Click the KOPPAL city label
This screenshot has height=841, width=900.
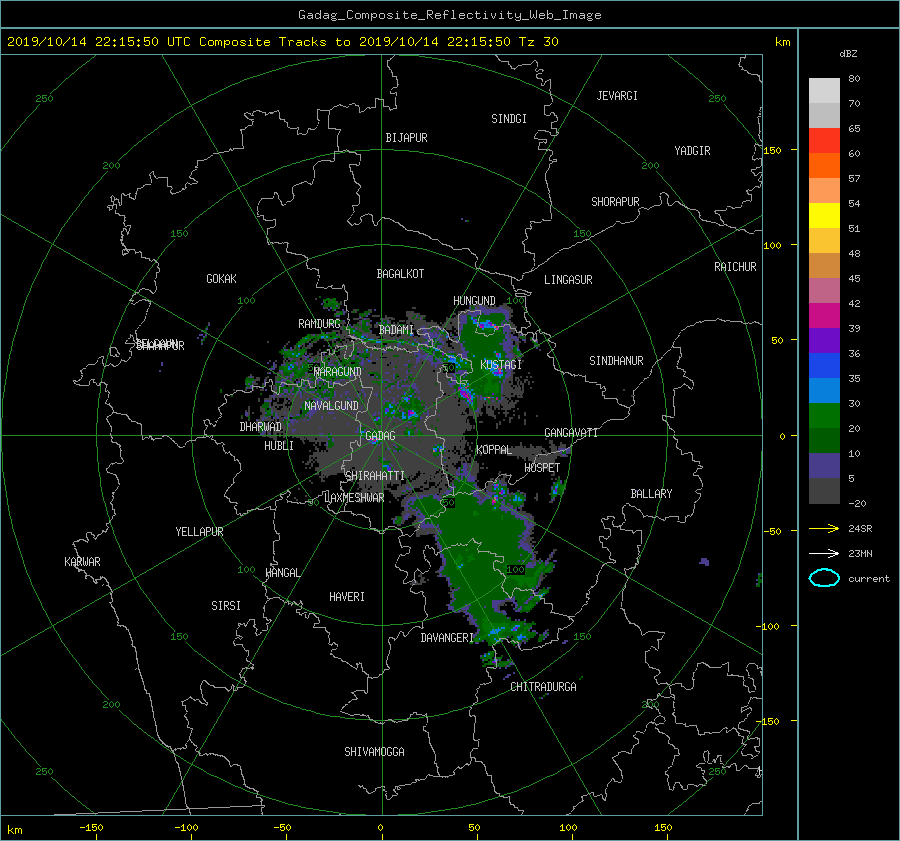click(x=494, y=450)
